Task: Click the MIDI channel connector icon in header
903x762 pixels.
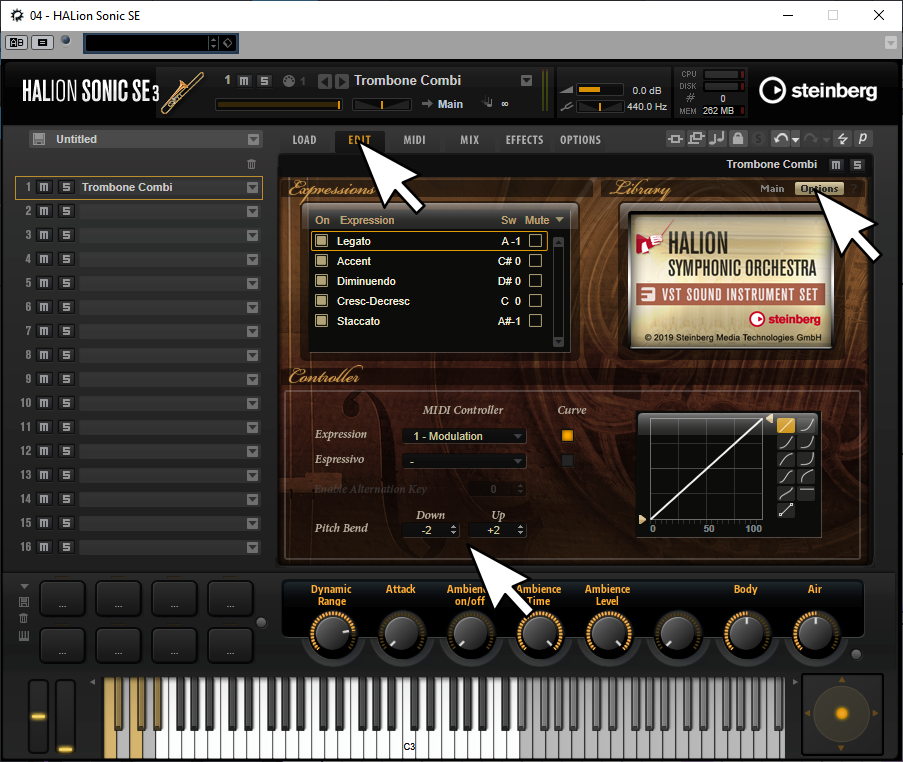Action: [289, 81]
